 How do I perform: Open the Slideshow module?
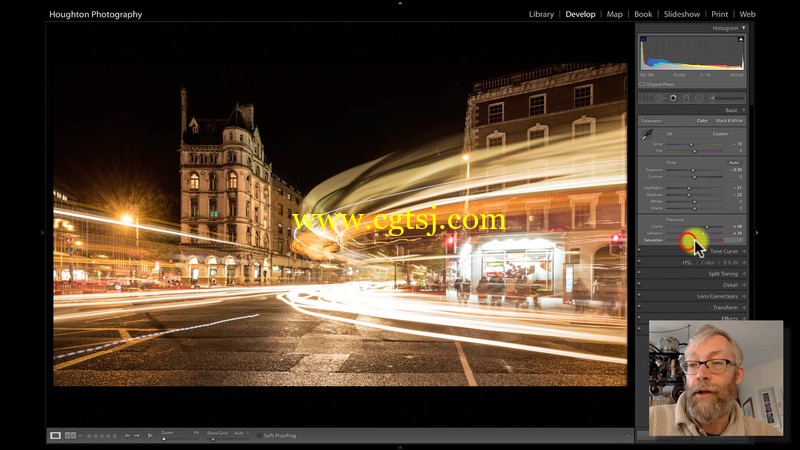tap(682, 14)
